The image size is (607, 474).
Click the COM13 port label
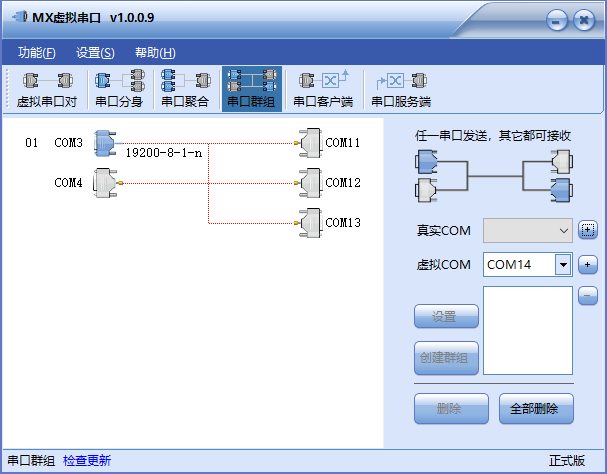coord(343,223)
